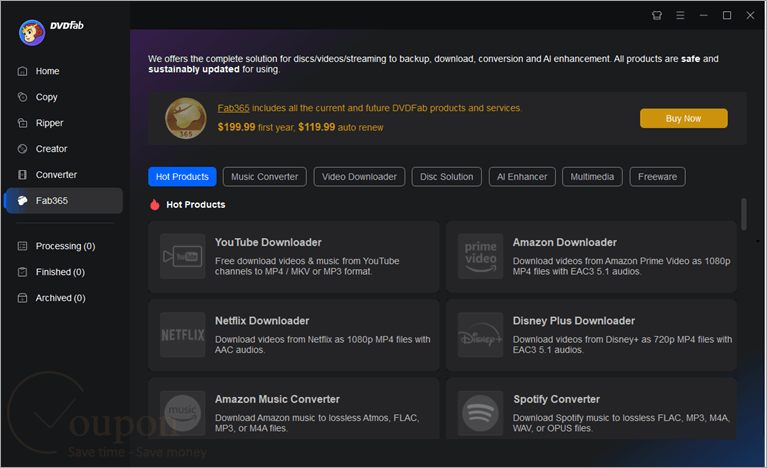The width and height of the screenshot is (767, 468).
Task: Minimize the DVDFab window
Action: point(703,16)
